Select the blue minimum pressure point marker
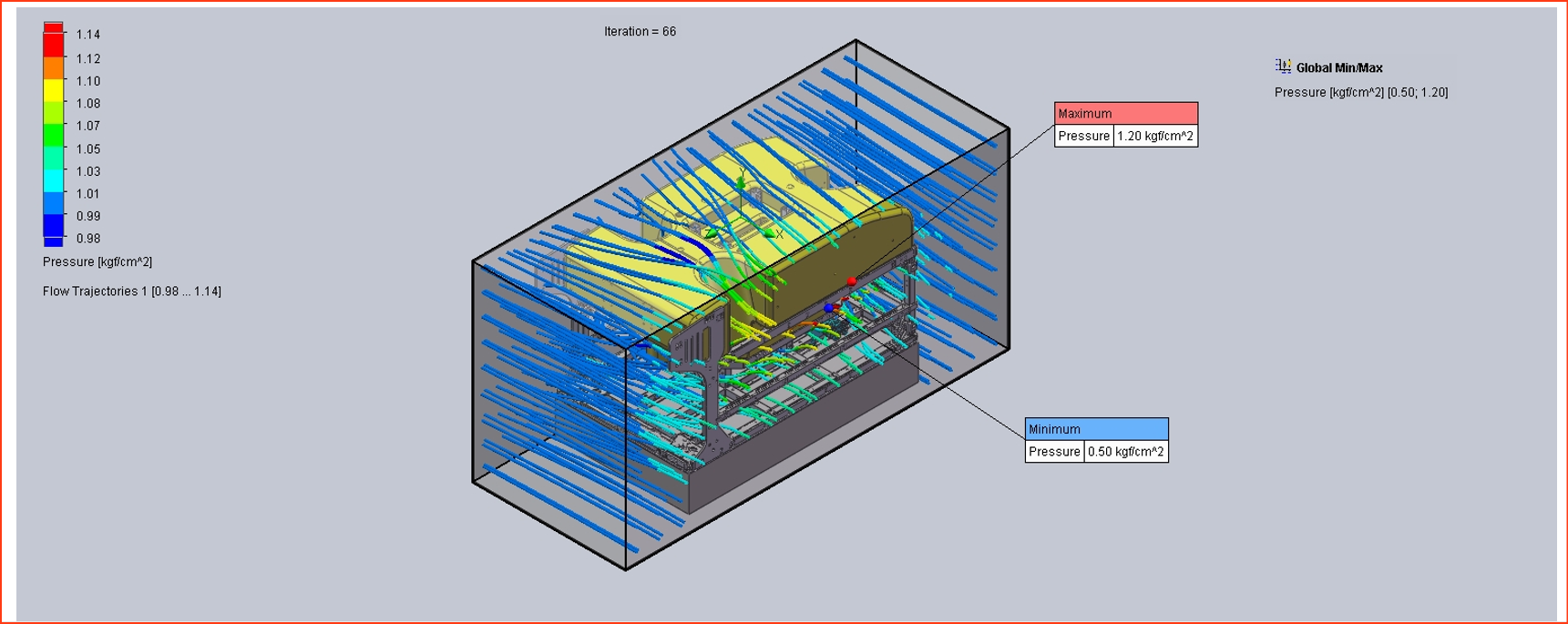 click(x=828, y=309)
